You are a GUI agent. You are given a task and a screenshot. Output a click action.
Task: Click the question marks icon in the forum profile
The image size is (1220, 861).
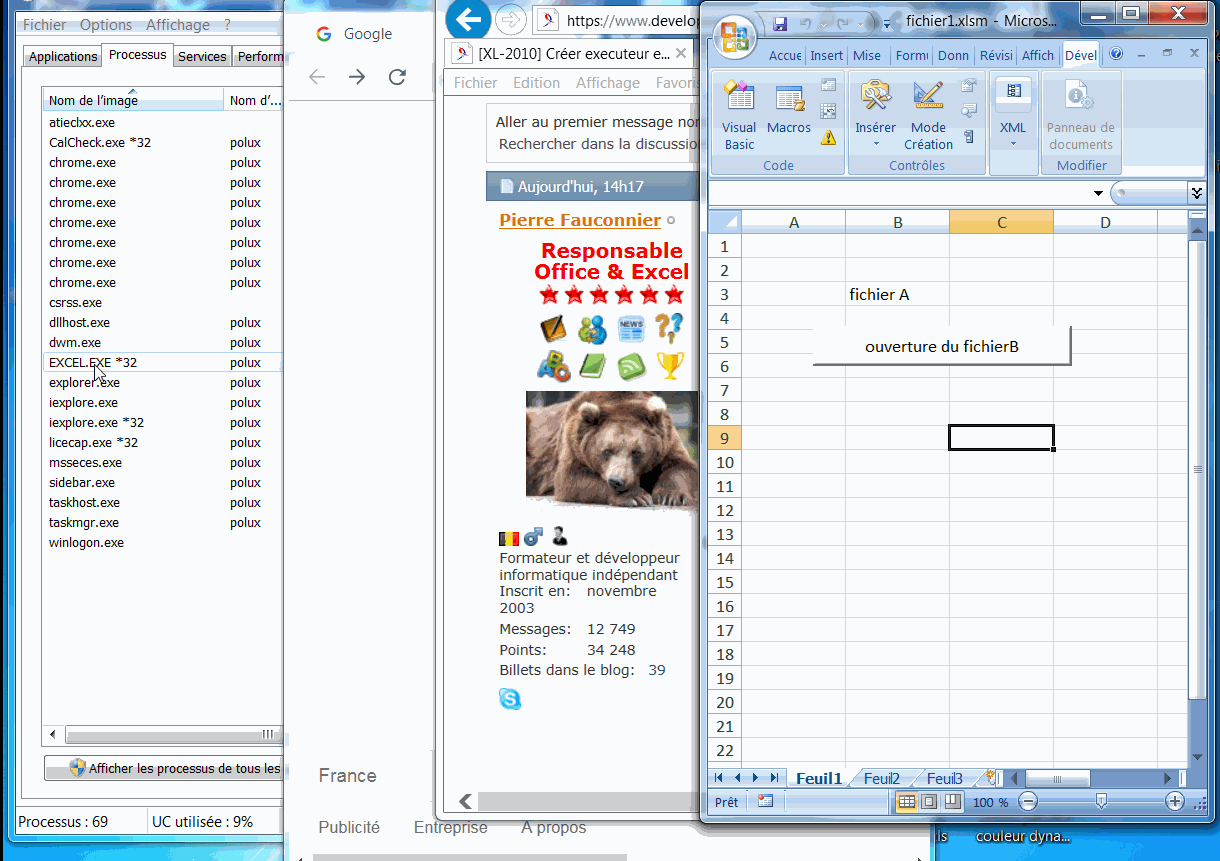coord(670,328)
